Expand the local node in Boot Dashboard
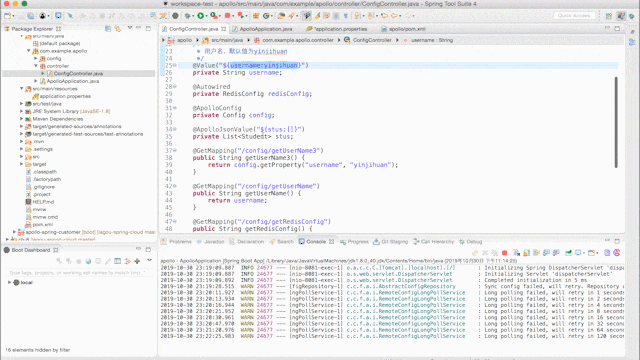Image resolution: width=640 pixels, height=360 pixels. pyautogui.click(x=9, y=282)
